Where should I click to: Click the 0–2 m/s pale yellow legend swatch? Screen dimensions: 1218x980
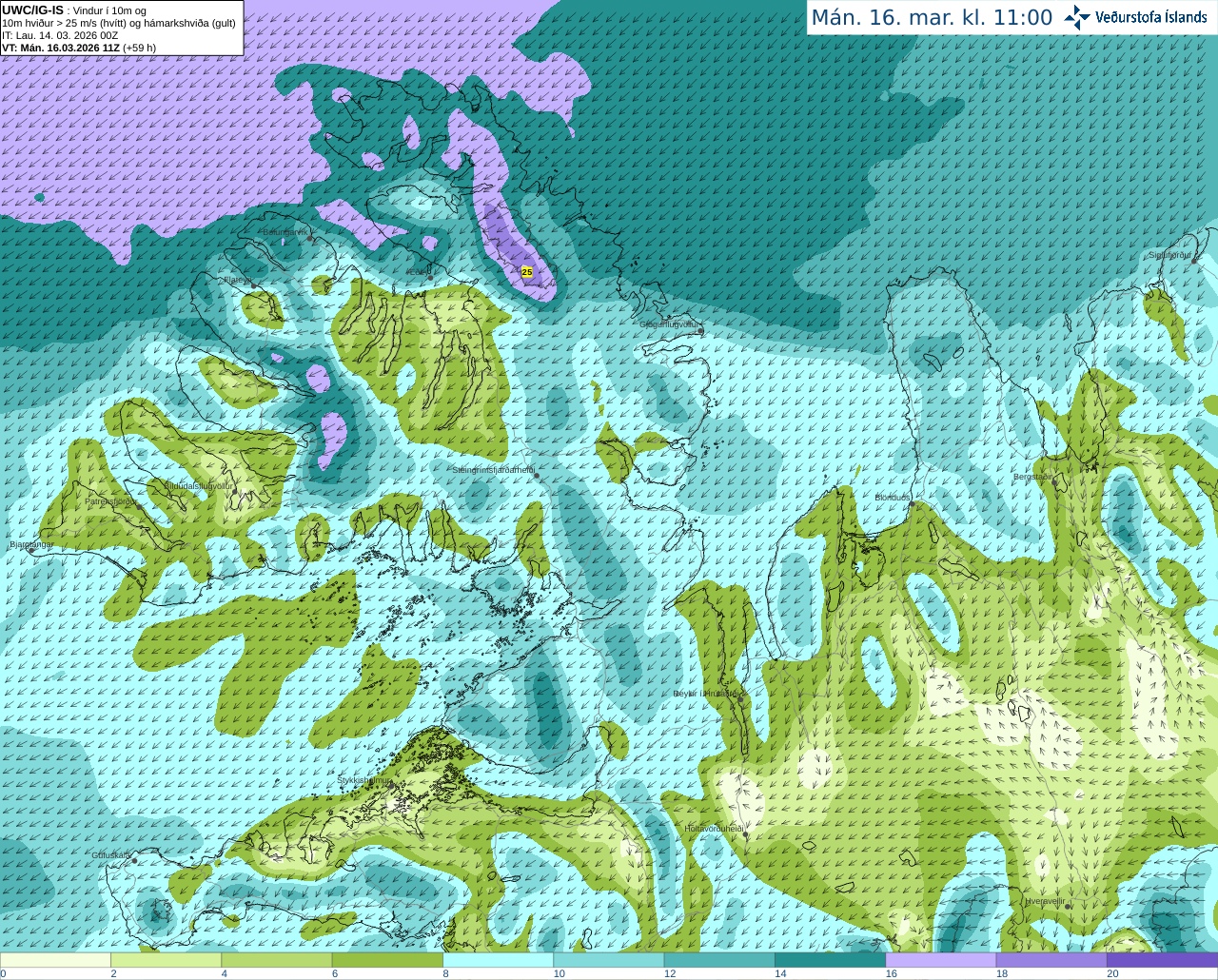coord(55,960)
